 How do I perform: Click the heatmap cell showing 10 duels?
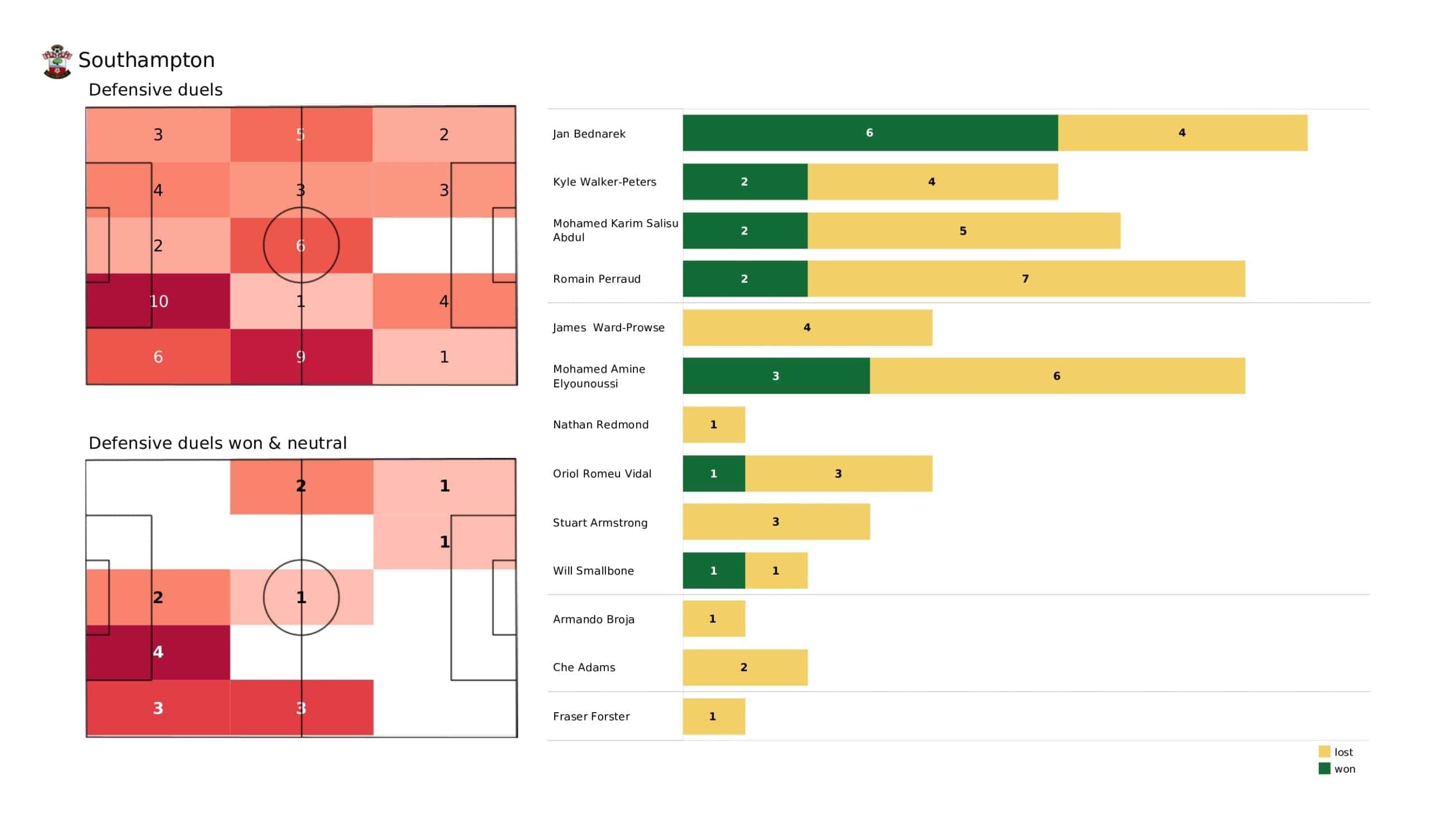pyautogui.click(x=158, y=301)
